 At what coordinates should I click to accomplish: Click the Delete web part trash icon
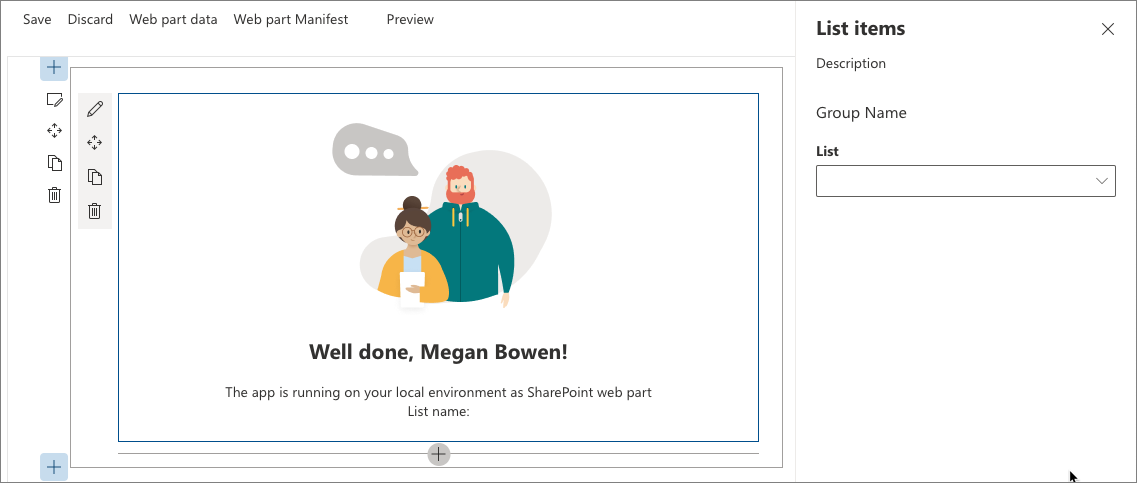pyautogui.click(x=95, y=211)
